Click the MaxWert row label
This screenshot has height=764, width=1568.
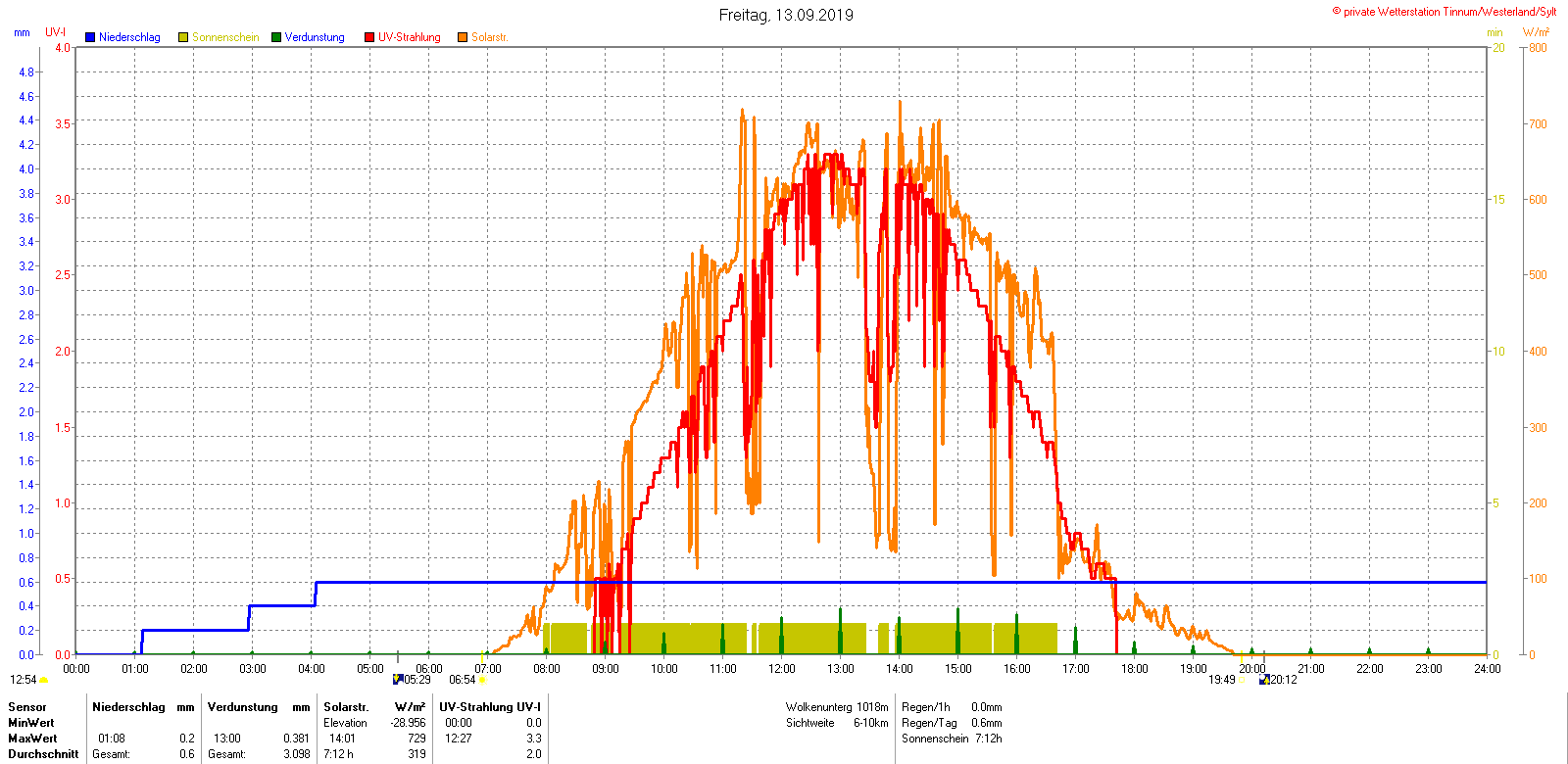[32, 739]
